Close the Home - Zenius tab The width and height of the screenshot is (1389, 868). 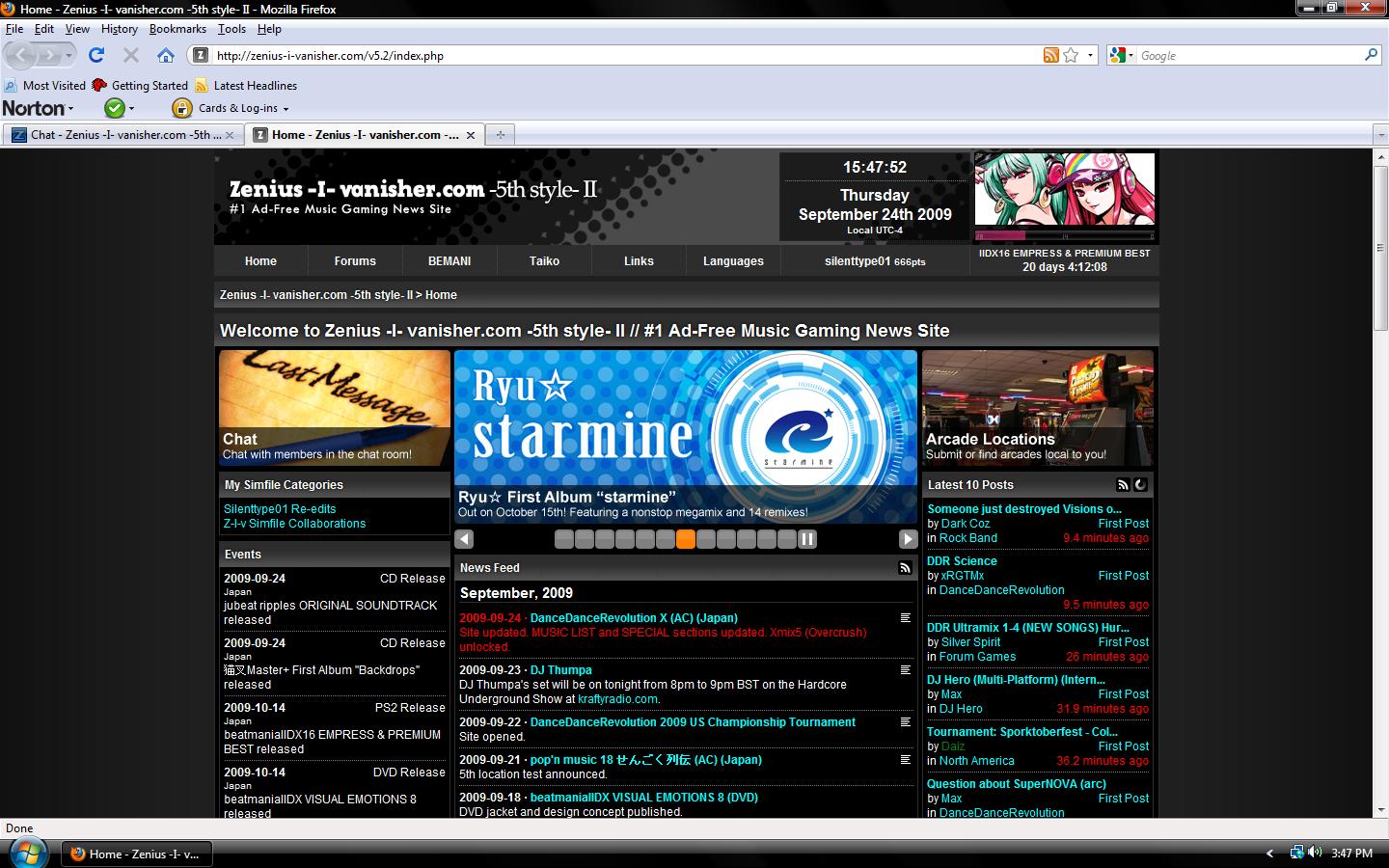pyautogui.click(x=471, y=135)
